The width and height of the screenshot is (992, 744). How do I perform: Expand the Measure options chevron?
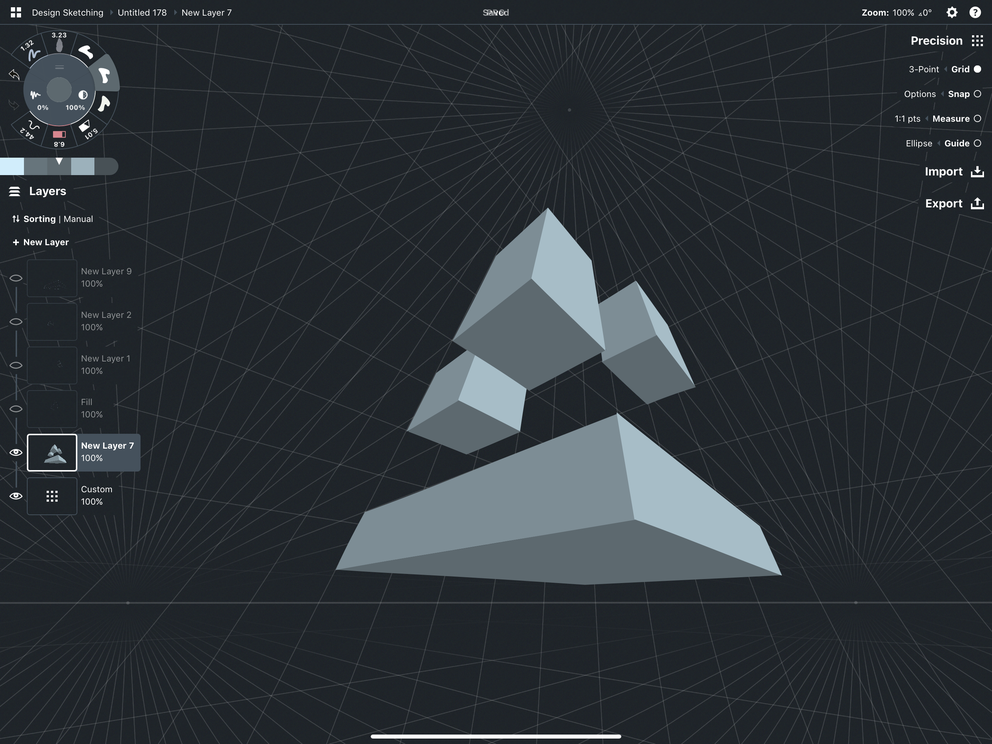point(925,118)
